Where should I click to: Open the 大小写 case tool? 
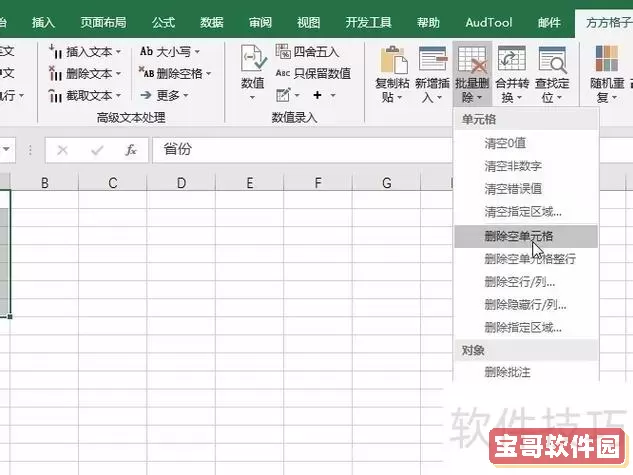point(170,52)
